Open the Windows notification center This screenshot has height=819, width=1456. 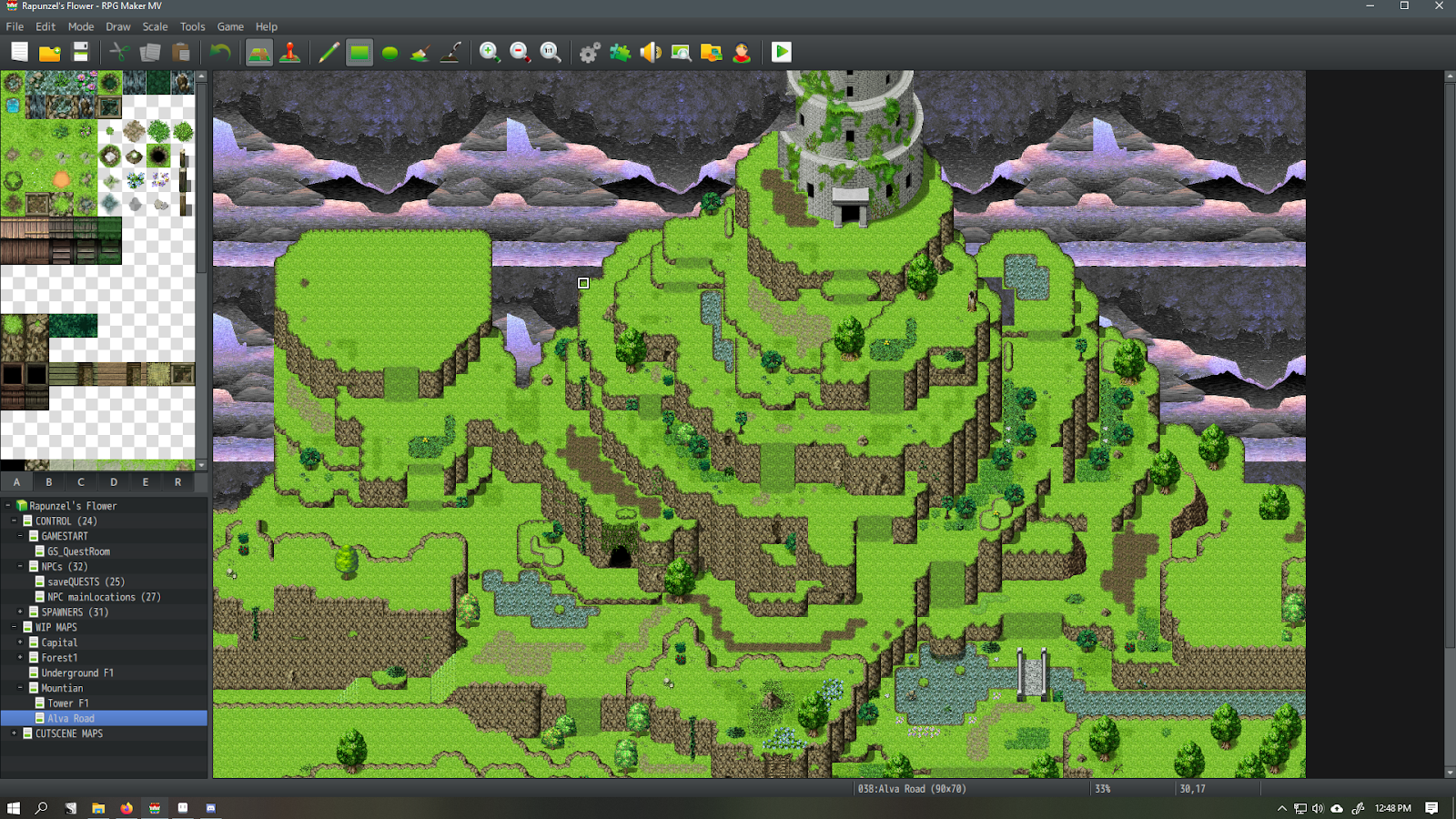coord(1431,808)
